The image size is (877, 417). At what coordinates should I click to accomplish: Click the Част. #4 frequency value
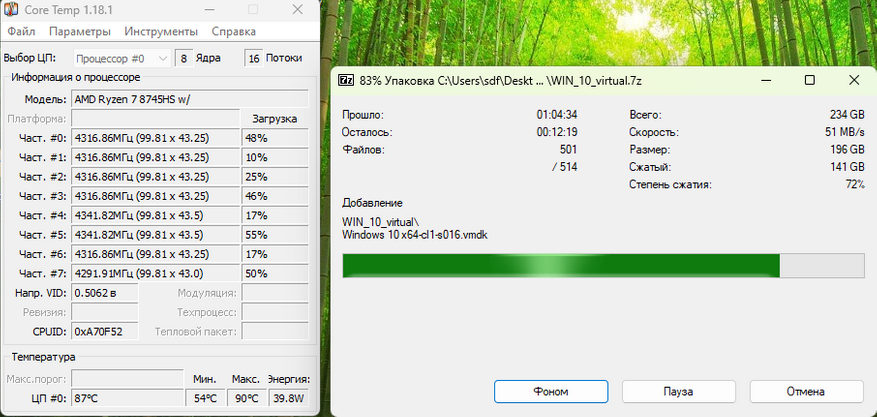point(156,215)
